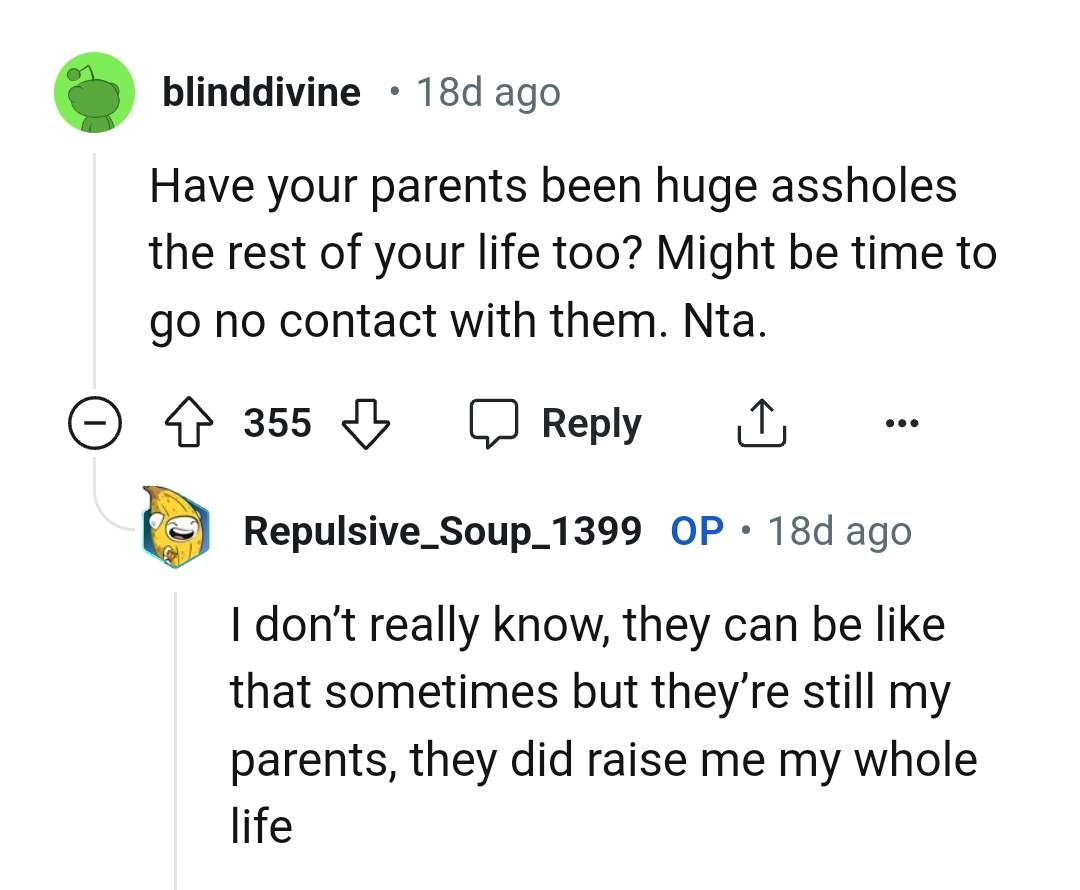Open the share options for blinddivine's comment
The height and width of the screenshot is (890, 1080).
pos(762,422)
